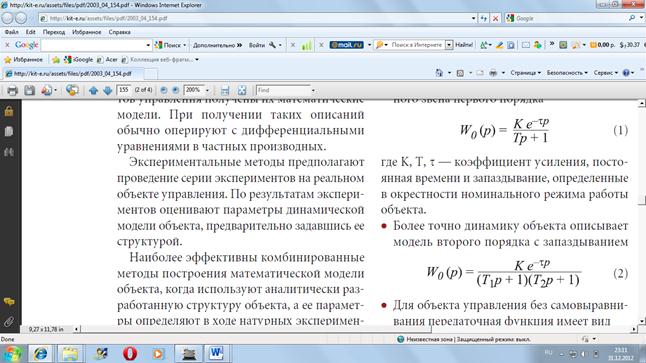This screenshot has width=646, height=363.
Task: Switch PDF to full page view
Action: tap(242, 90)
